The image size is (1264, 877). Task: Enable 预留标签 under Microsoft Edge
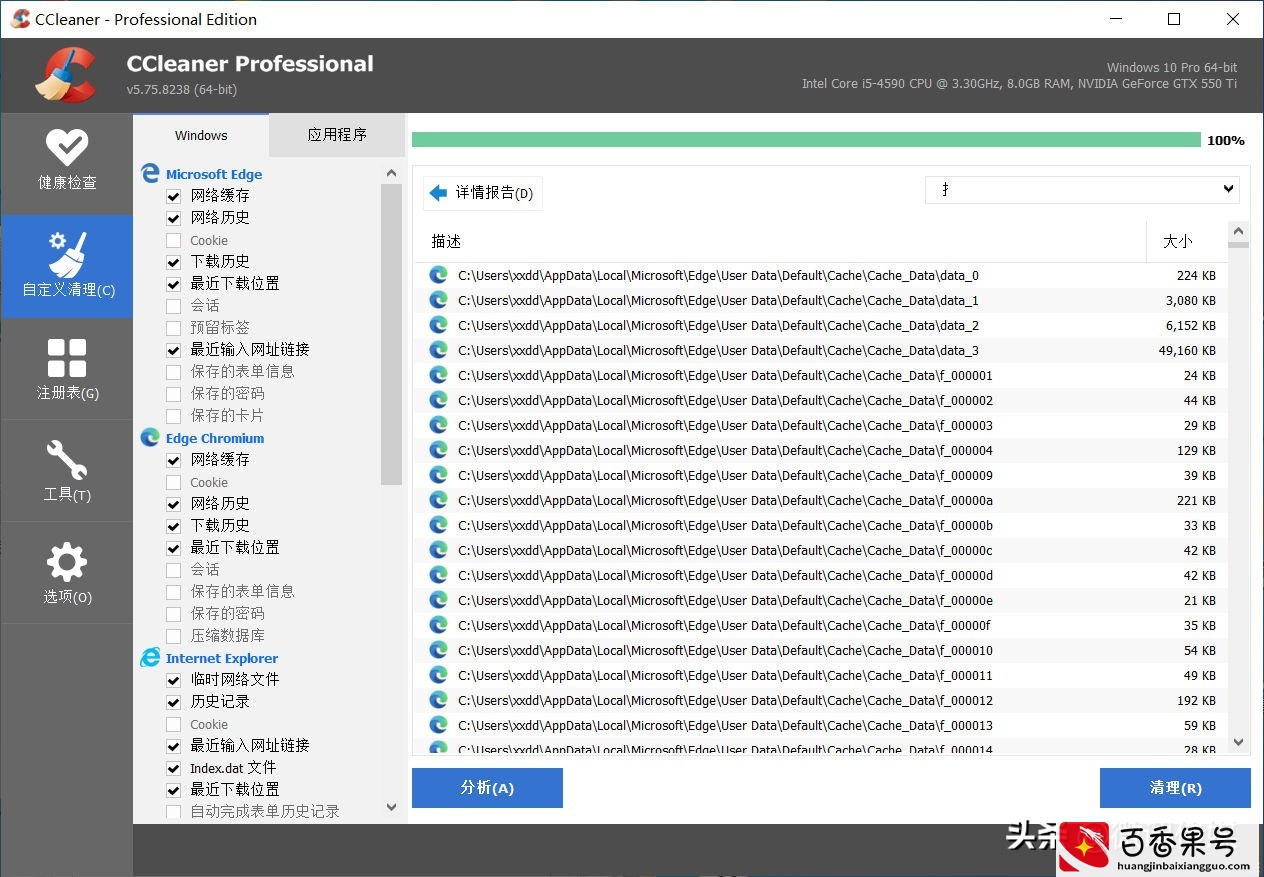coord(174,328)
